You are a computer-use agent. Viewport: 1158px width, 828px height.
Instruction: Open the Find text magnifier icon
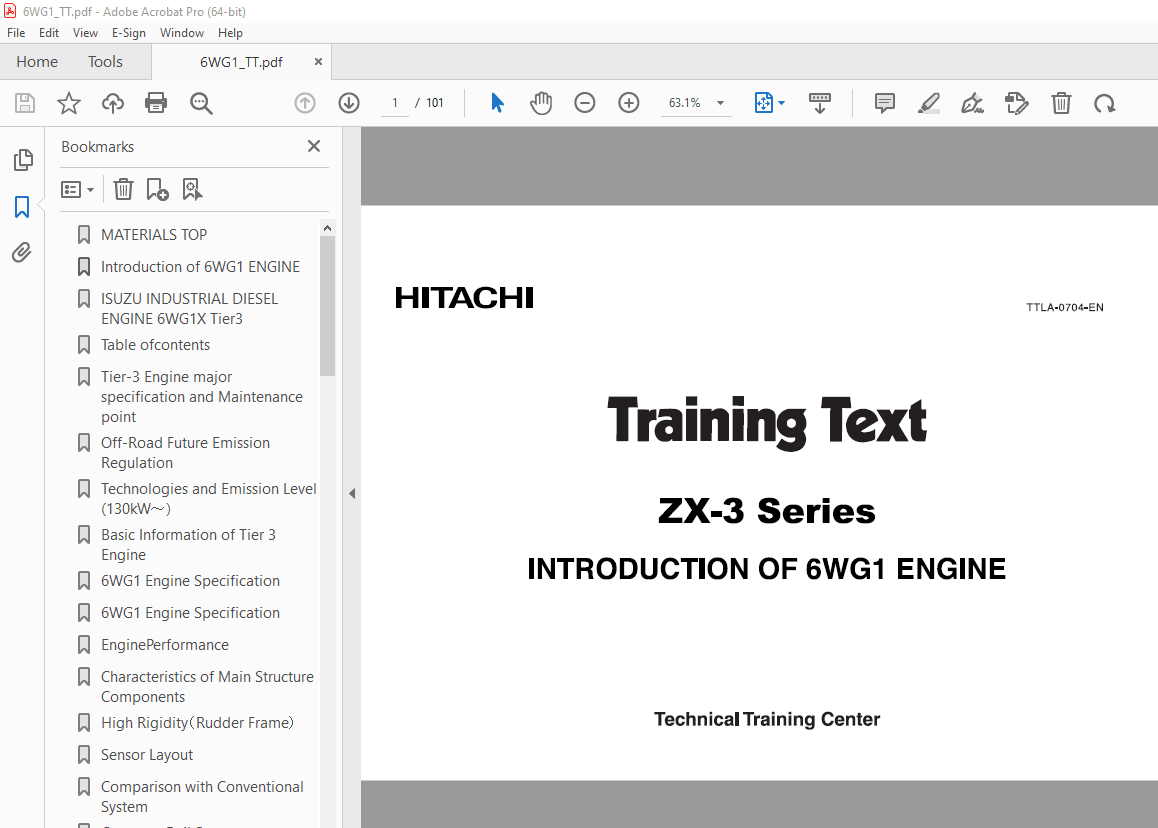[x=201, y=103]
